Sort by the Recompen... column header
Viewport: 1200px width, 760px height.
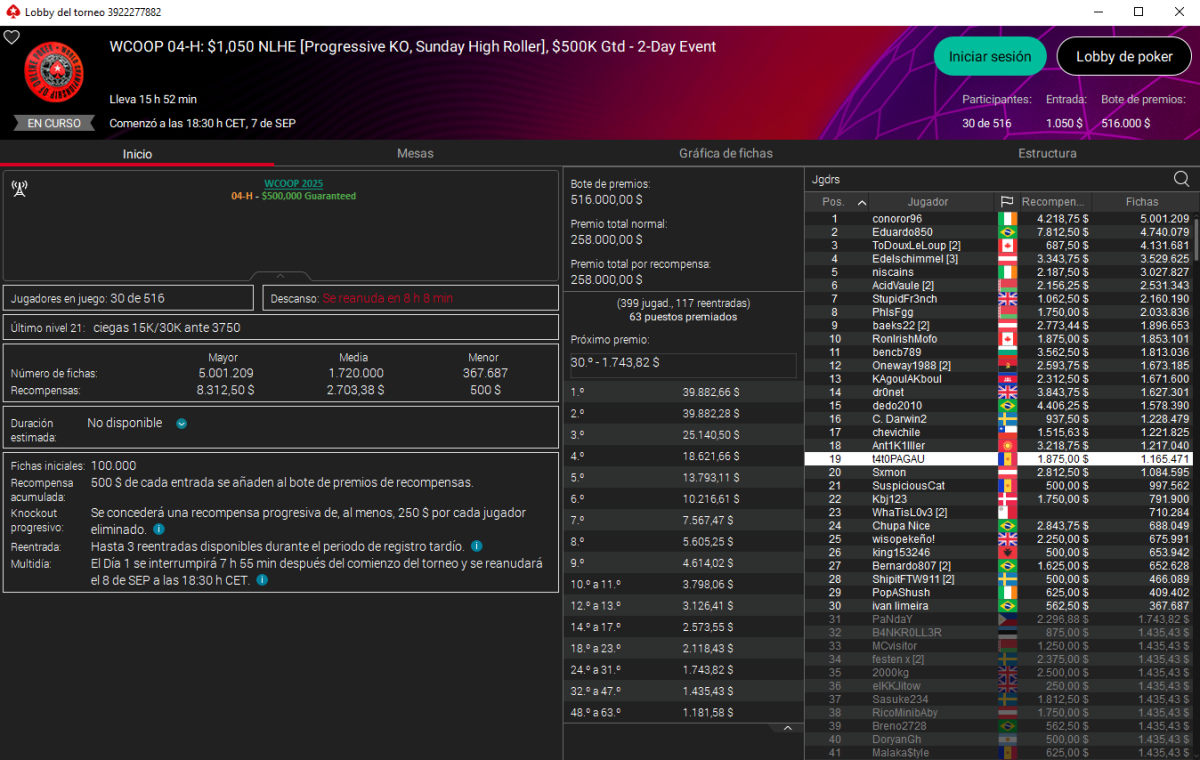tap(1055, 202)
